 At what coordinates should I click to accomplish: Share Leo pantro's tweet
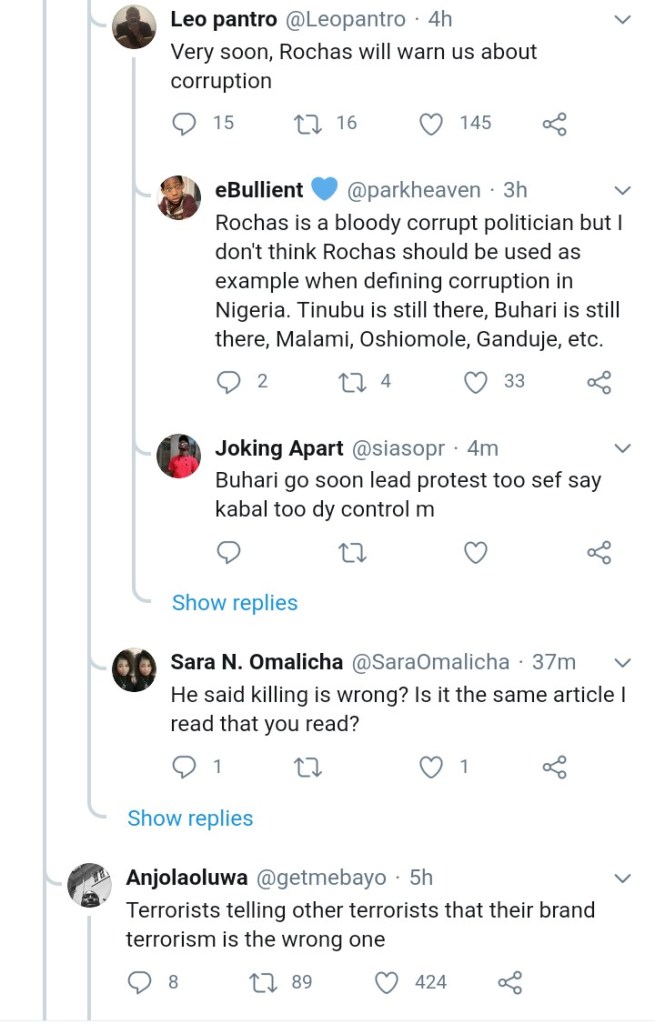click(554, 124)
